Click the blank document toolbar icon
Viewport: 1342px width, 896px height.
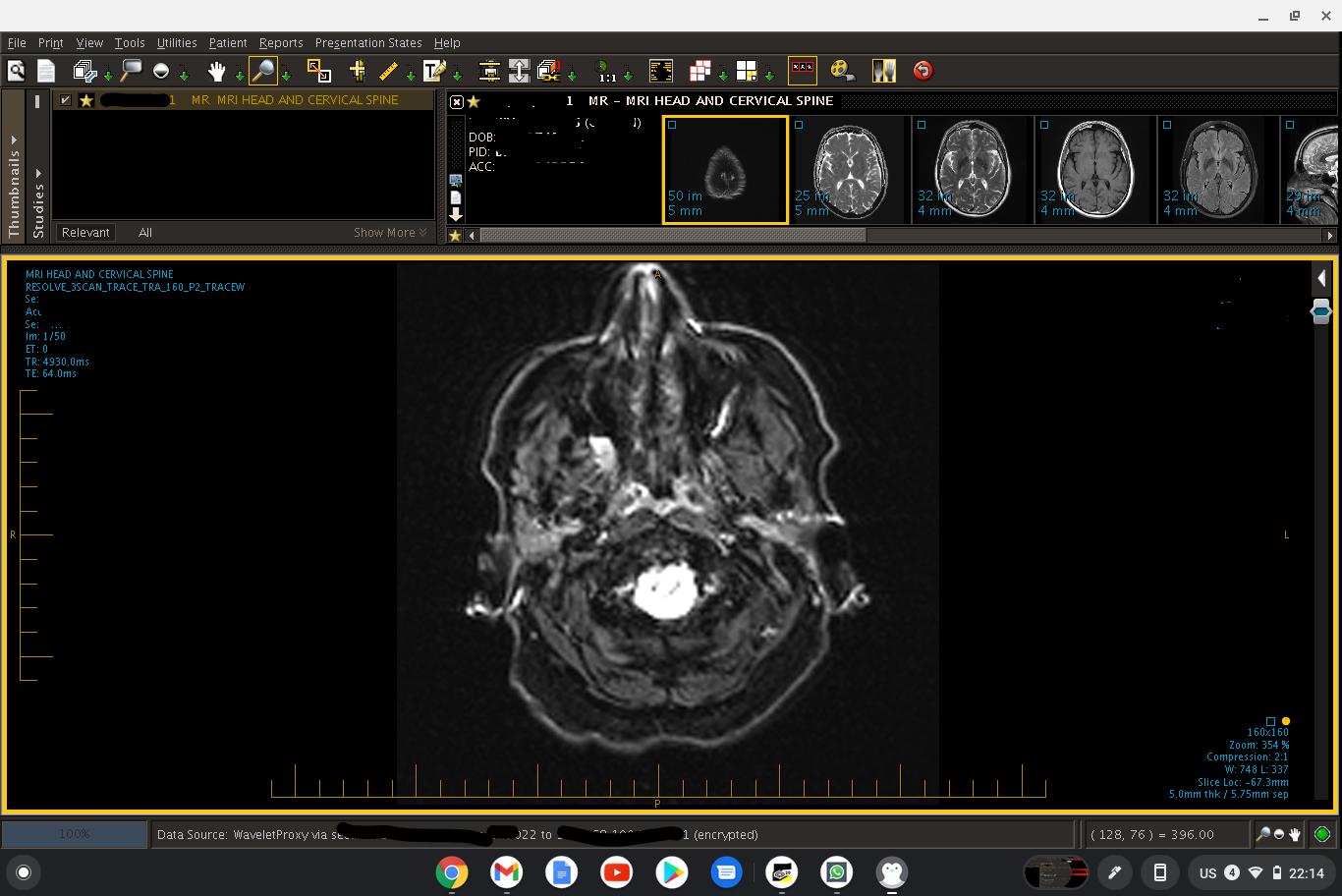tap(46, 71)
